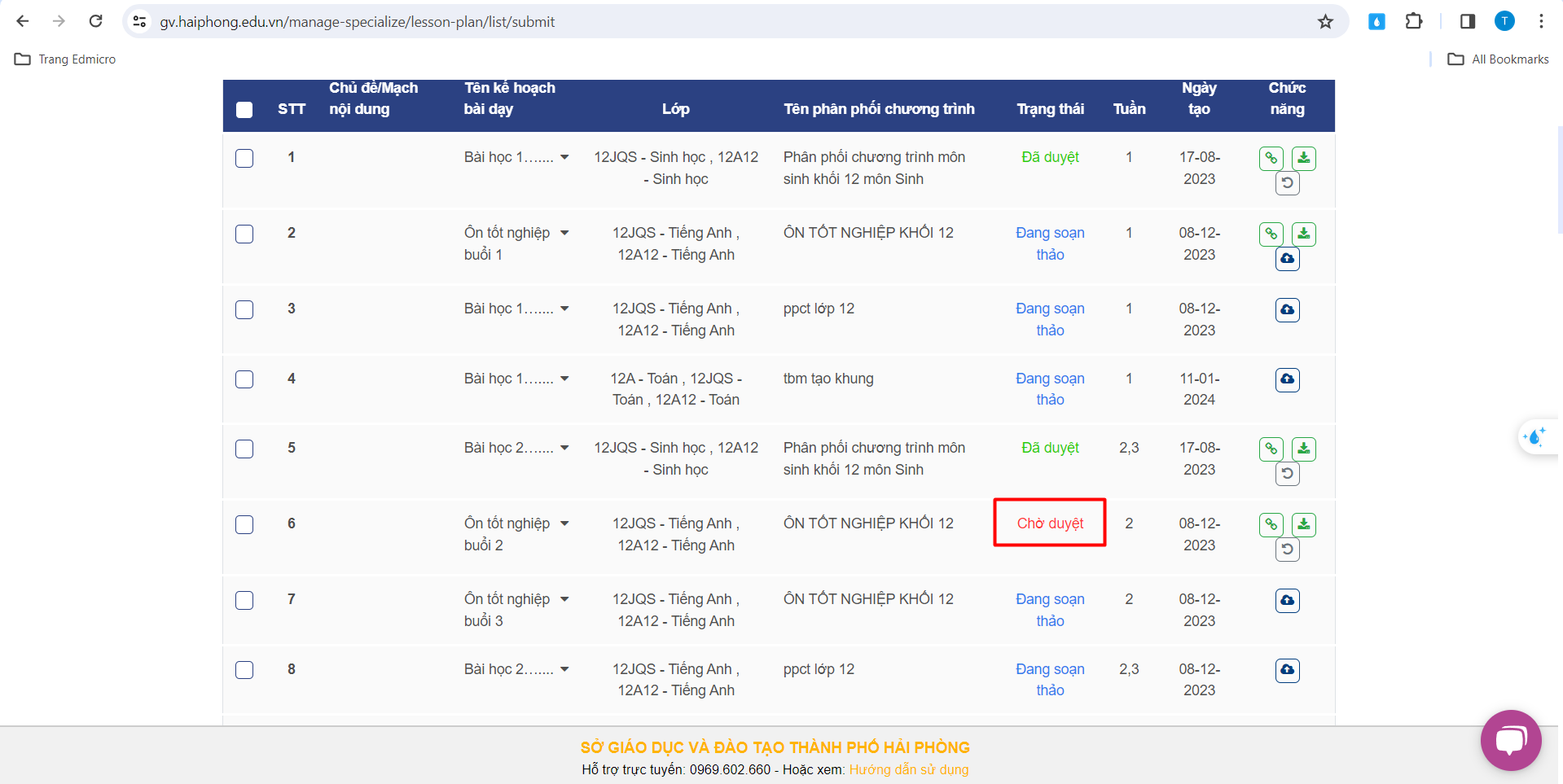
Task: Click the cloud upload icon in row 7
Action: click(1287, 600)
